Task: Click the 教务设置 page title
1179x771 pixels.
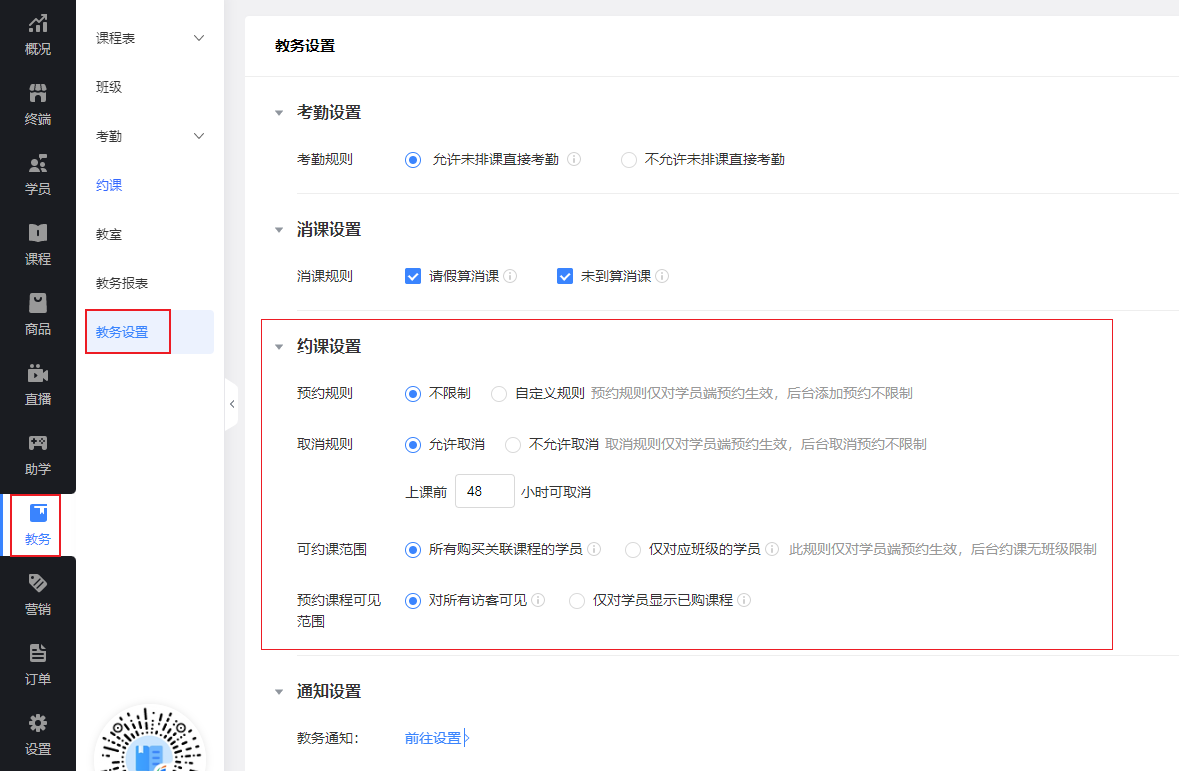Action: pos(305,46)
